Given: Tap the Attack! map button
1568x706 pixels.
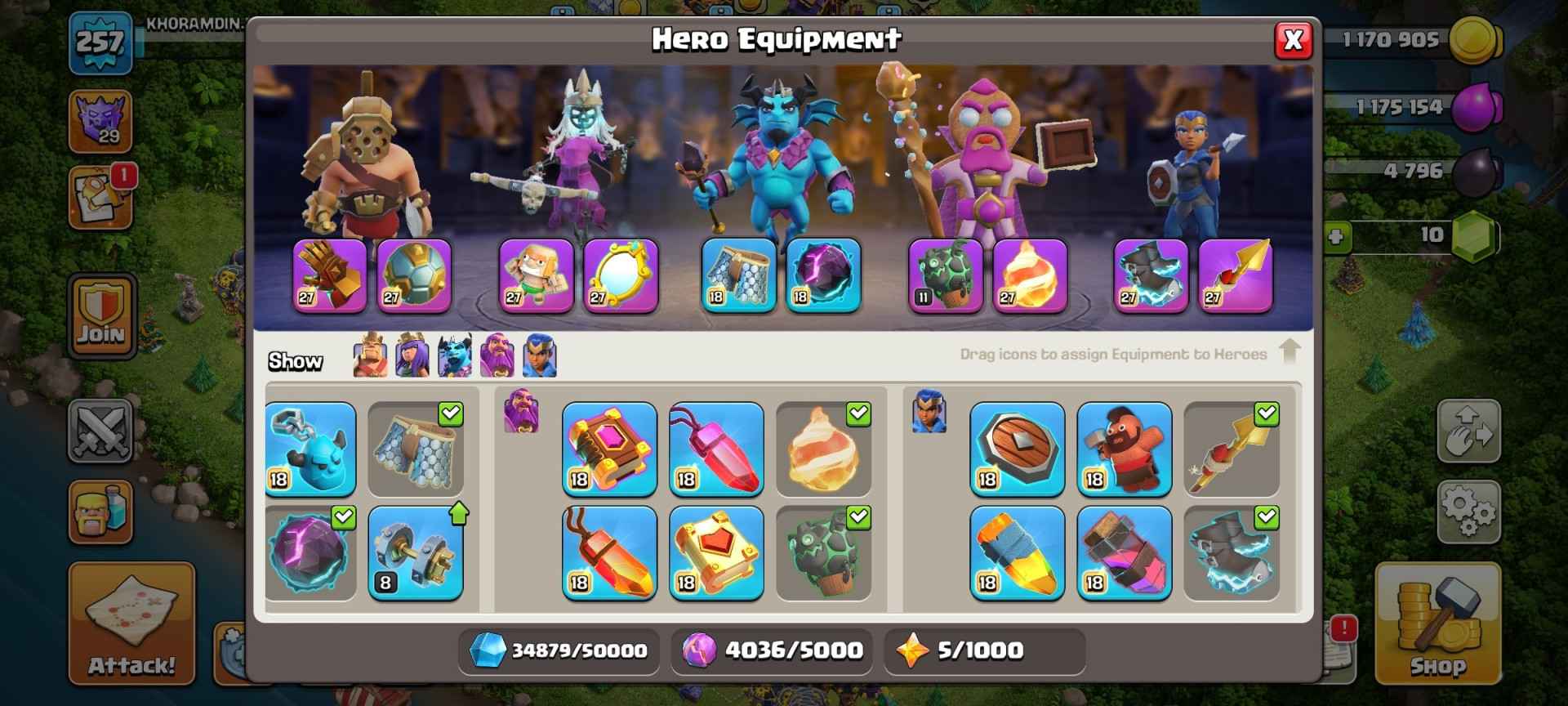Looking at the screenshot, I should 131,623.
